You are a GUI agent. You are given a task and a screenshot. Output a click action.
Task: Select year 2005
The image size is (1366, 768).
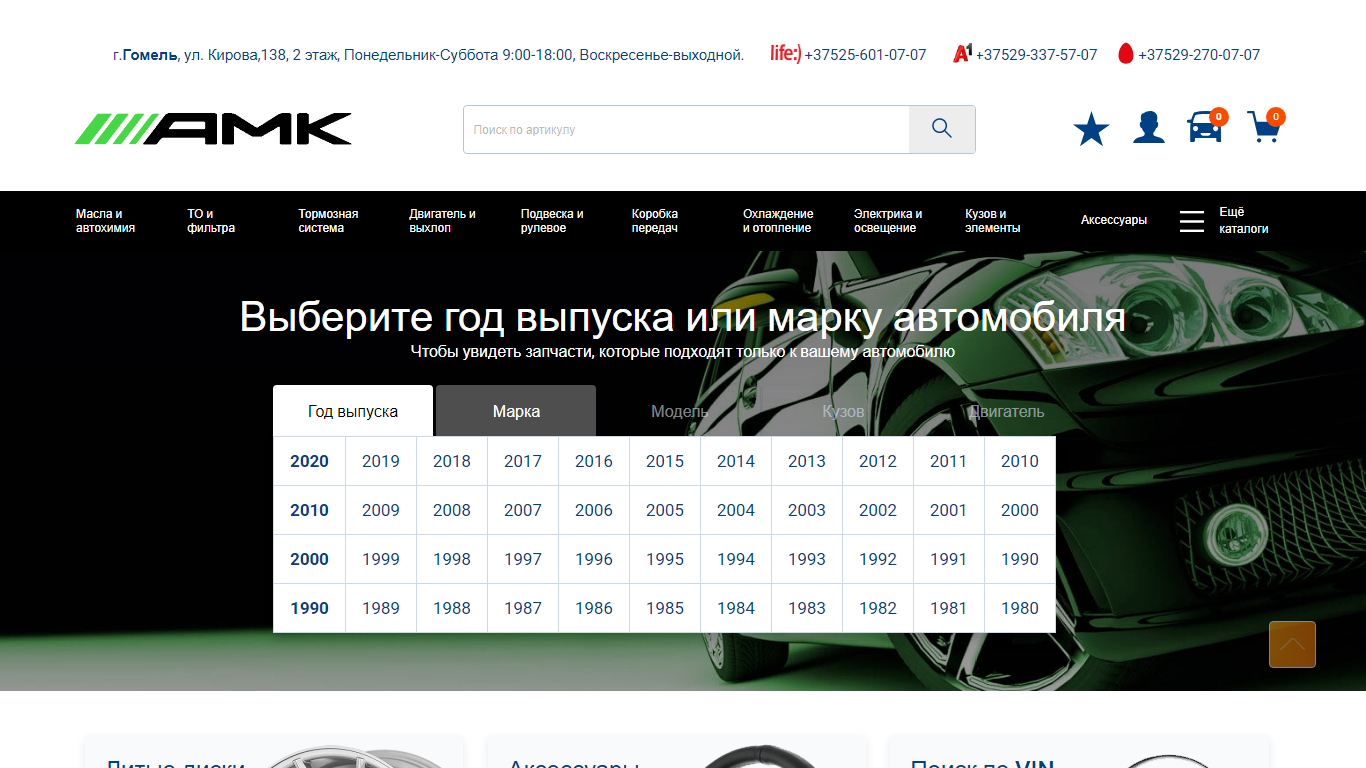pos(664,510)
